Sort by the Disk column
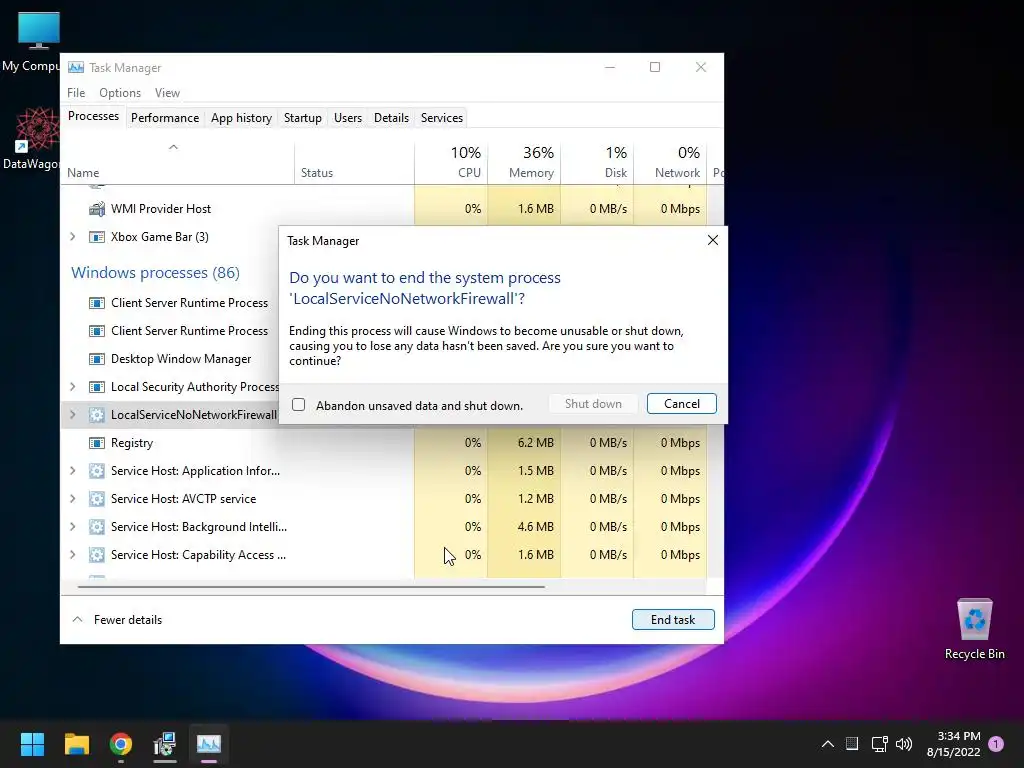 tap(597, 162)
